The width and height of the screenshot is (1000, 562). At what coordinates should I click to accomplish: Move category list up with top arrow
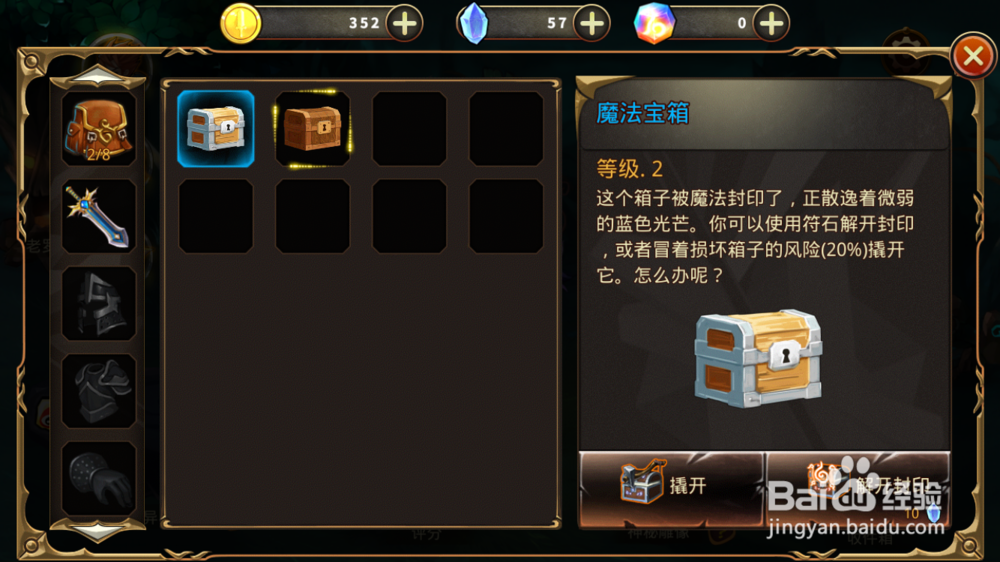(x=98, y=78)
